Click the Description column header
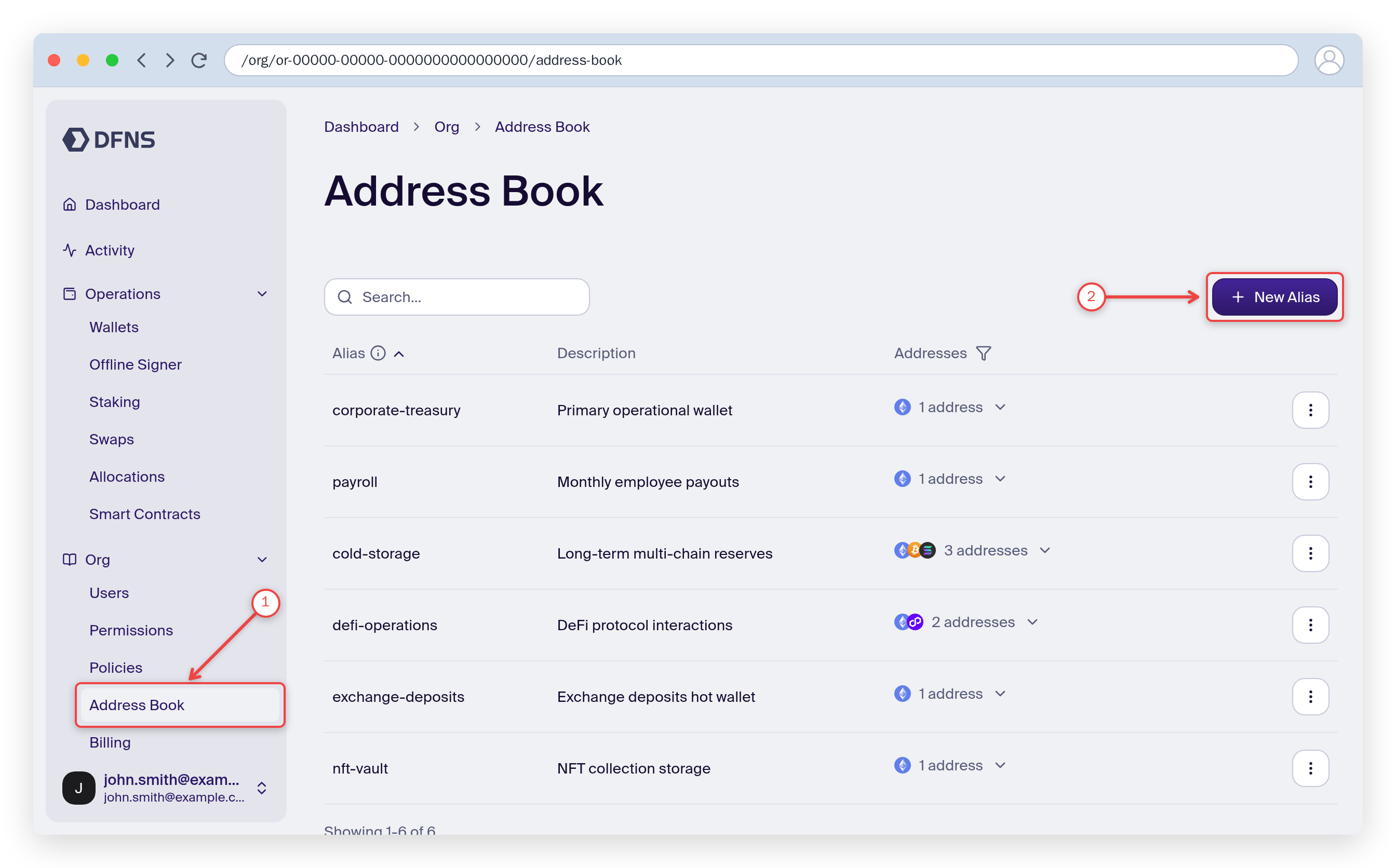The width and height of the screenshot is (1396, 868). 596,353
